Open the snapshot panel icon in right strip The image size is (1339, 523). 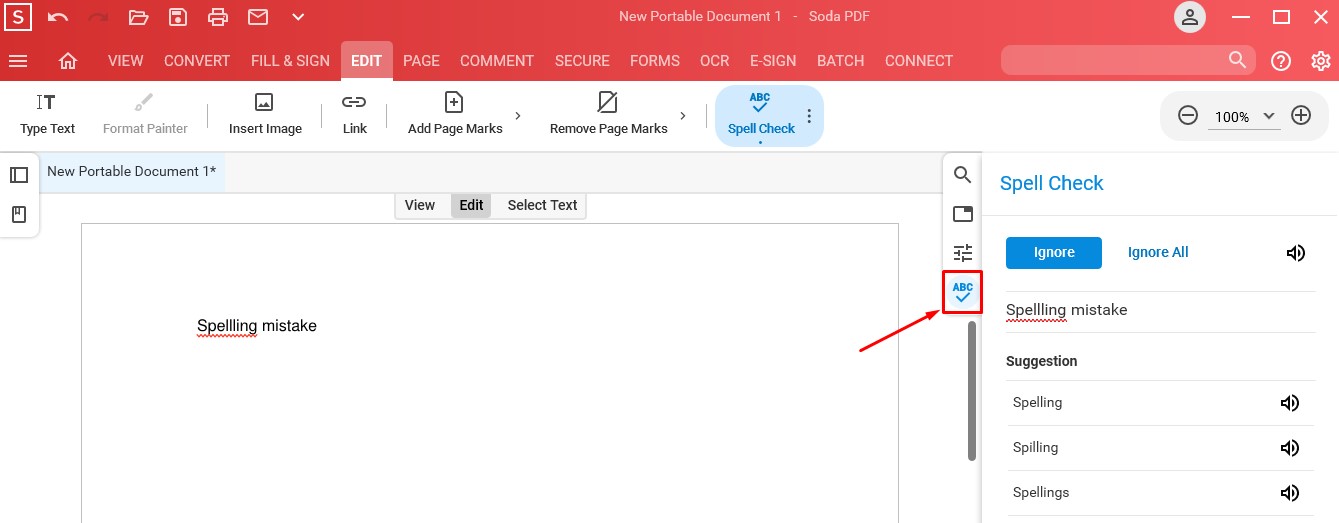click(962, 213)
